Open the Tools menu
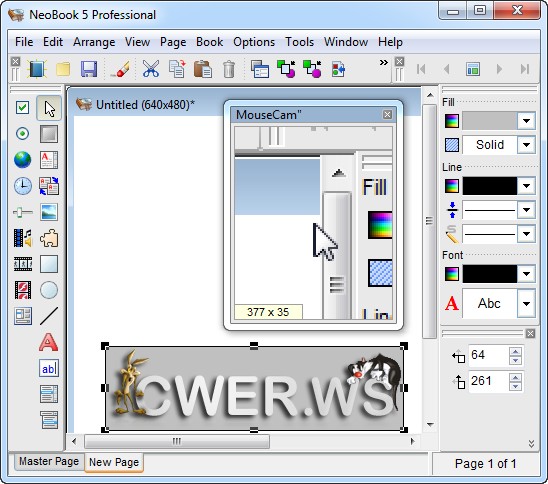This screenshot has height=484, width=548. coord(300,42)
